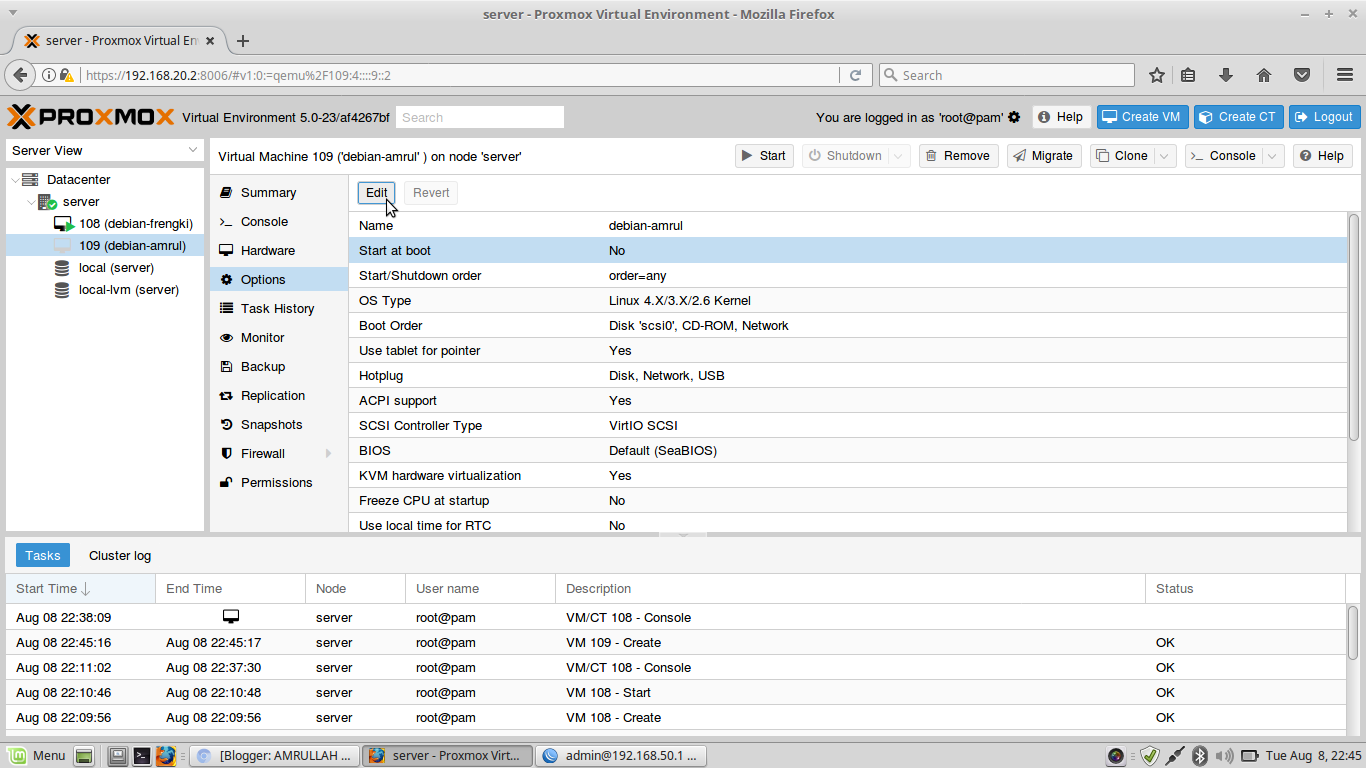
Task: Bookmark this page with the star icon
Action: click(x=1157, y=75)
